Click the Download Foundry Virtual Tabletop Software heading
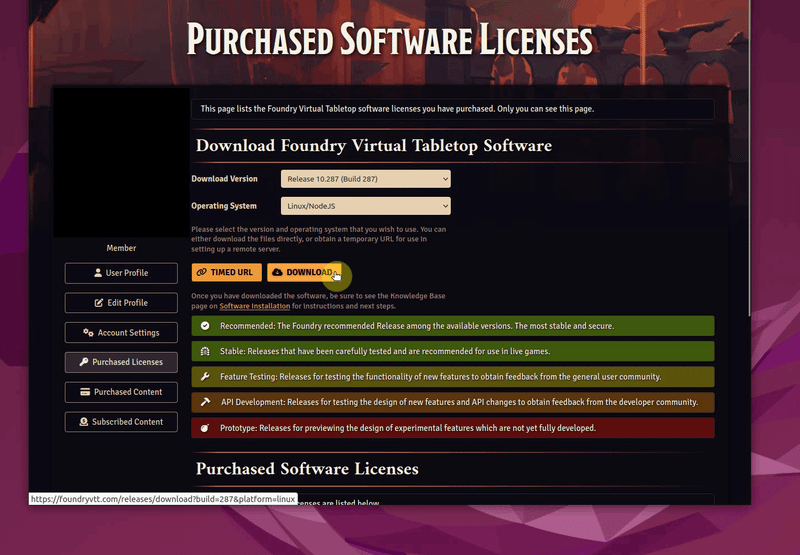 [x=374, y=146]
